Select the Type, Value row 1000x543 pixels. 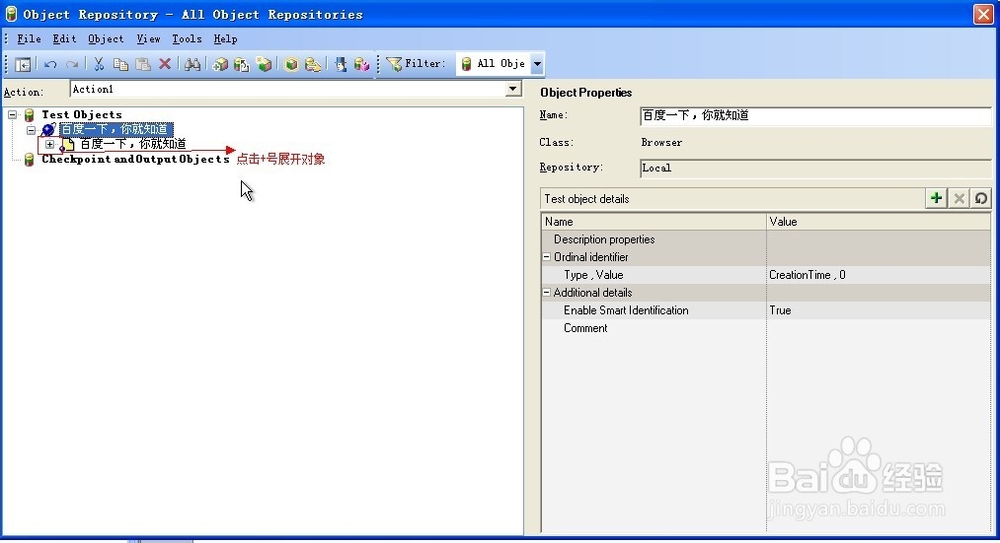click(766, 275)
